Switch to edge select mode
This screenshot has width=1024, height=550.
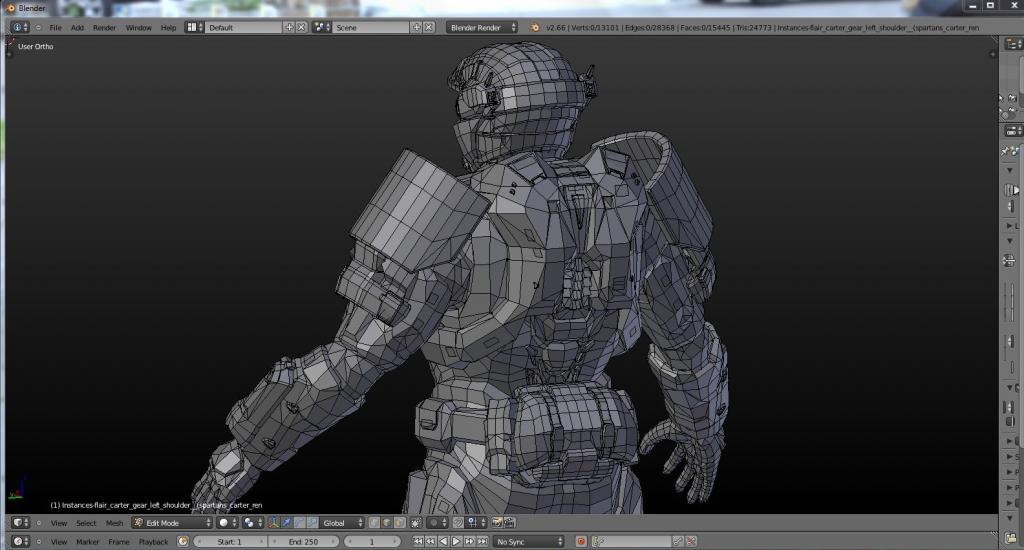[387, 523]
